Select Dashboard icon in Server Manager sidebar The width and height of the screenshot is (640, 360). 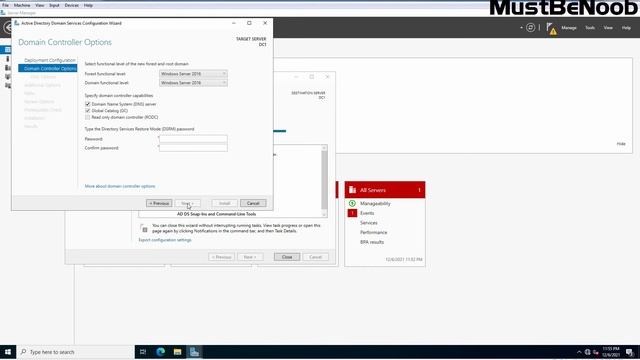point(7,49)
